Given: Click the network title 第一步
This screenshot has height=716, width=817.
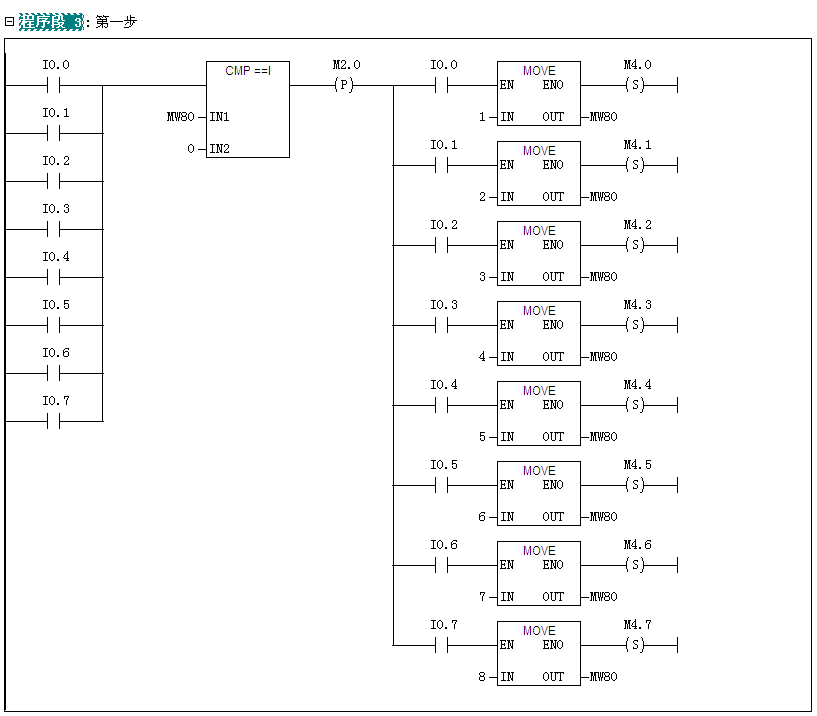Looking at the screenshot, I should tap(116, 21).
